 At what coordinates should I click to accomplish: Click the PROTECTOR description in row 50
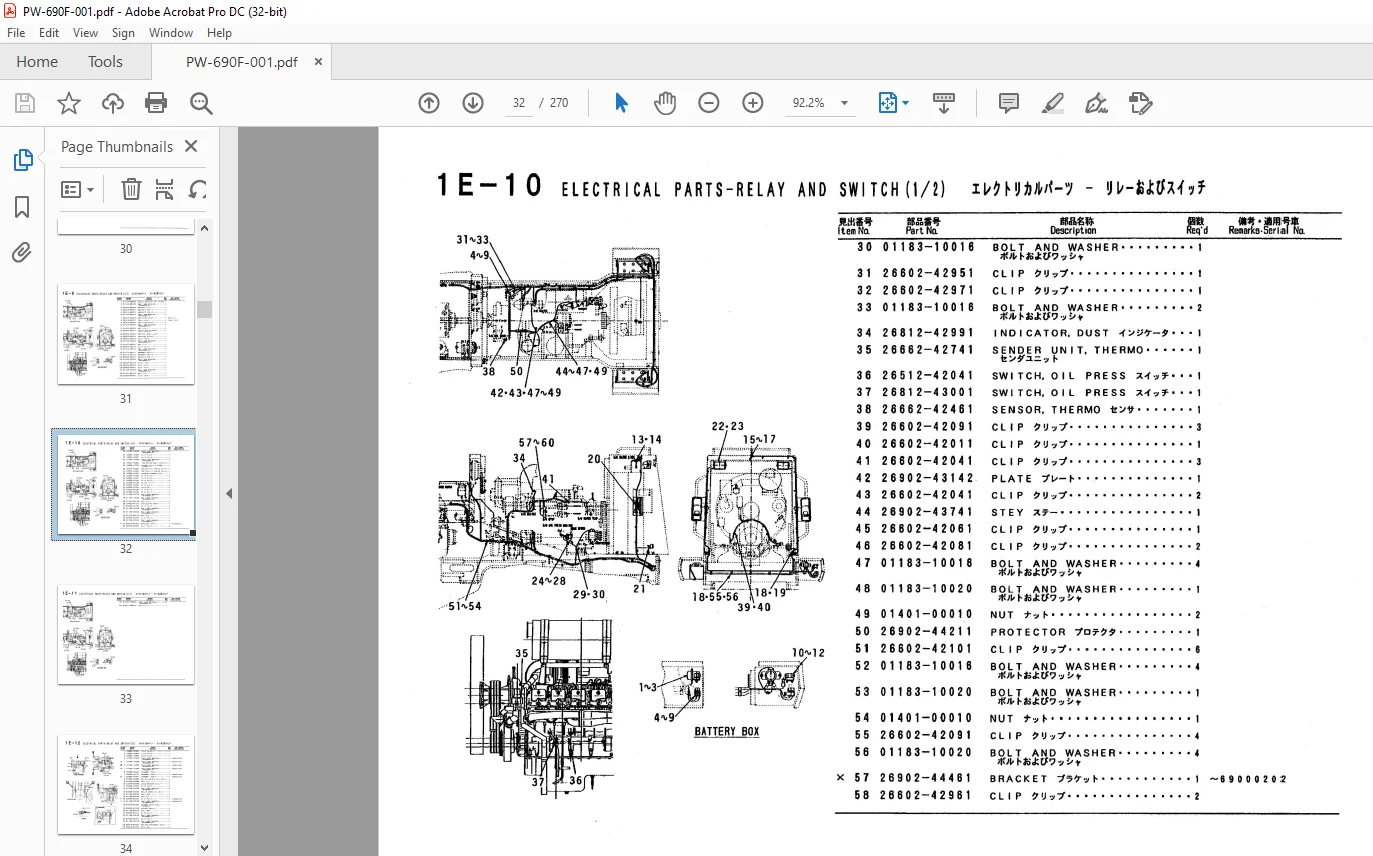[1028, 632]
